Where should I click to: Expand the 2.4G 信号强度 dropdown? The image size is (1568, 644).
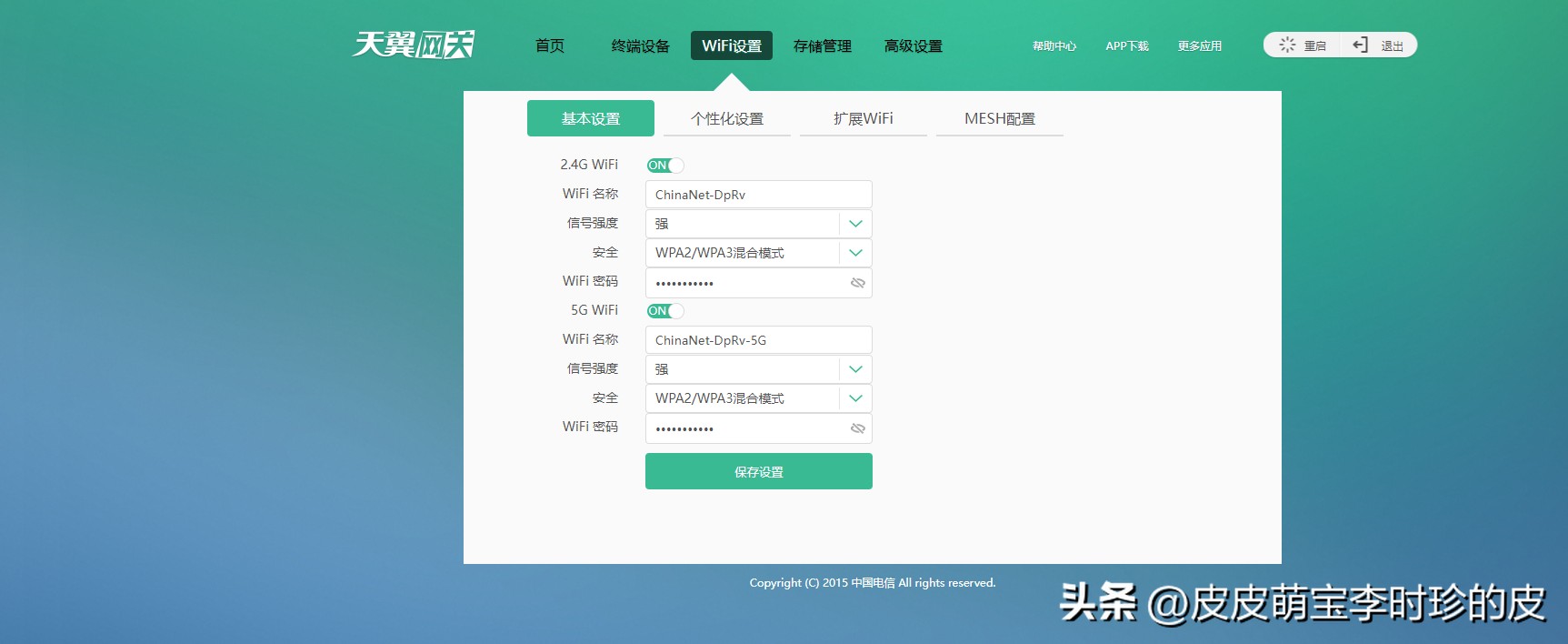[855, 224]
